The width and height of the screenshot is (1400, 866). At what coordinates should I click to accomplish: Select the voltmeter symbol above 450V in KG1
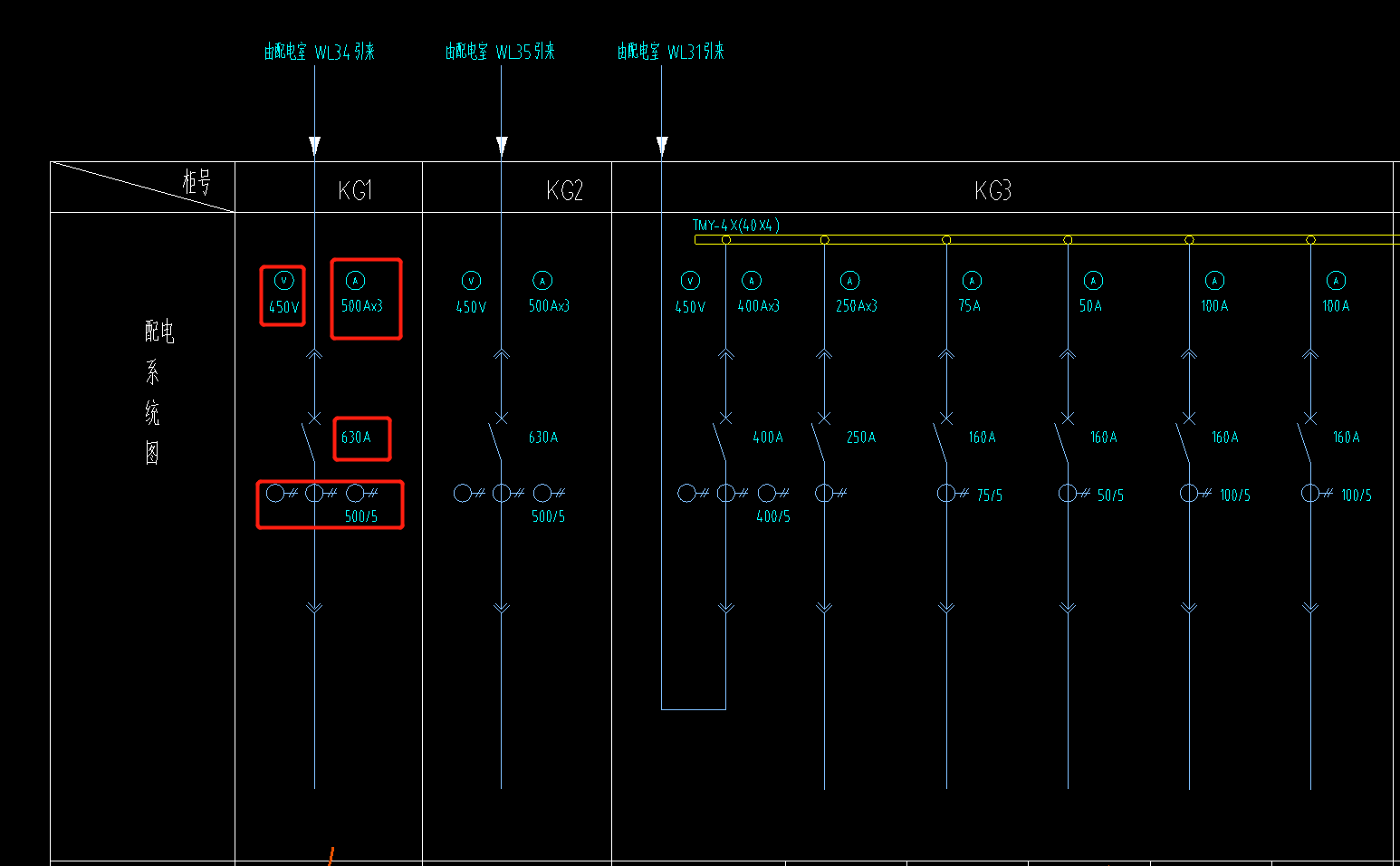click(283, 281)
